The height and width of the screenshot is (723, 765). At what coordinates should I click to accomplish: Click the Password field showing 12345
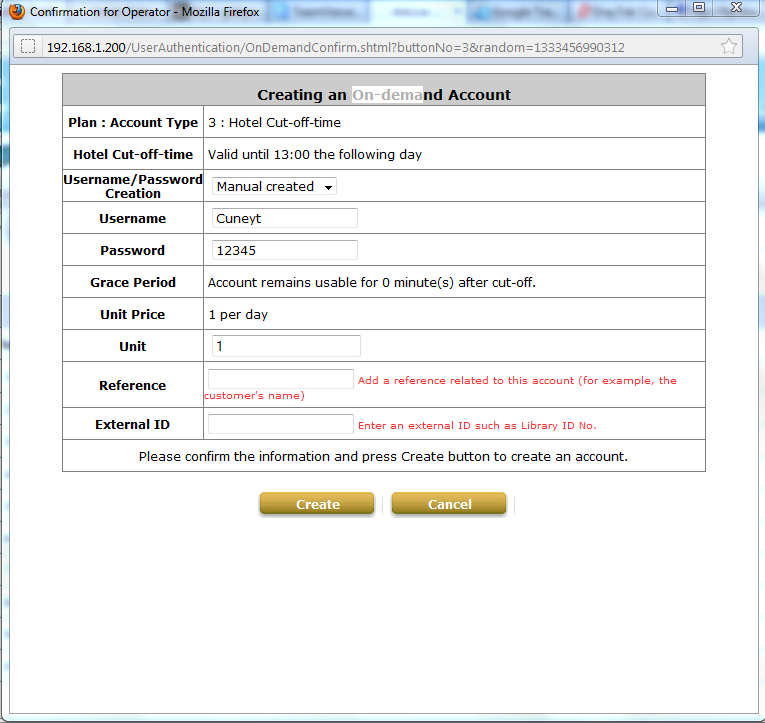285,250
